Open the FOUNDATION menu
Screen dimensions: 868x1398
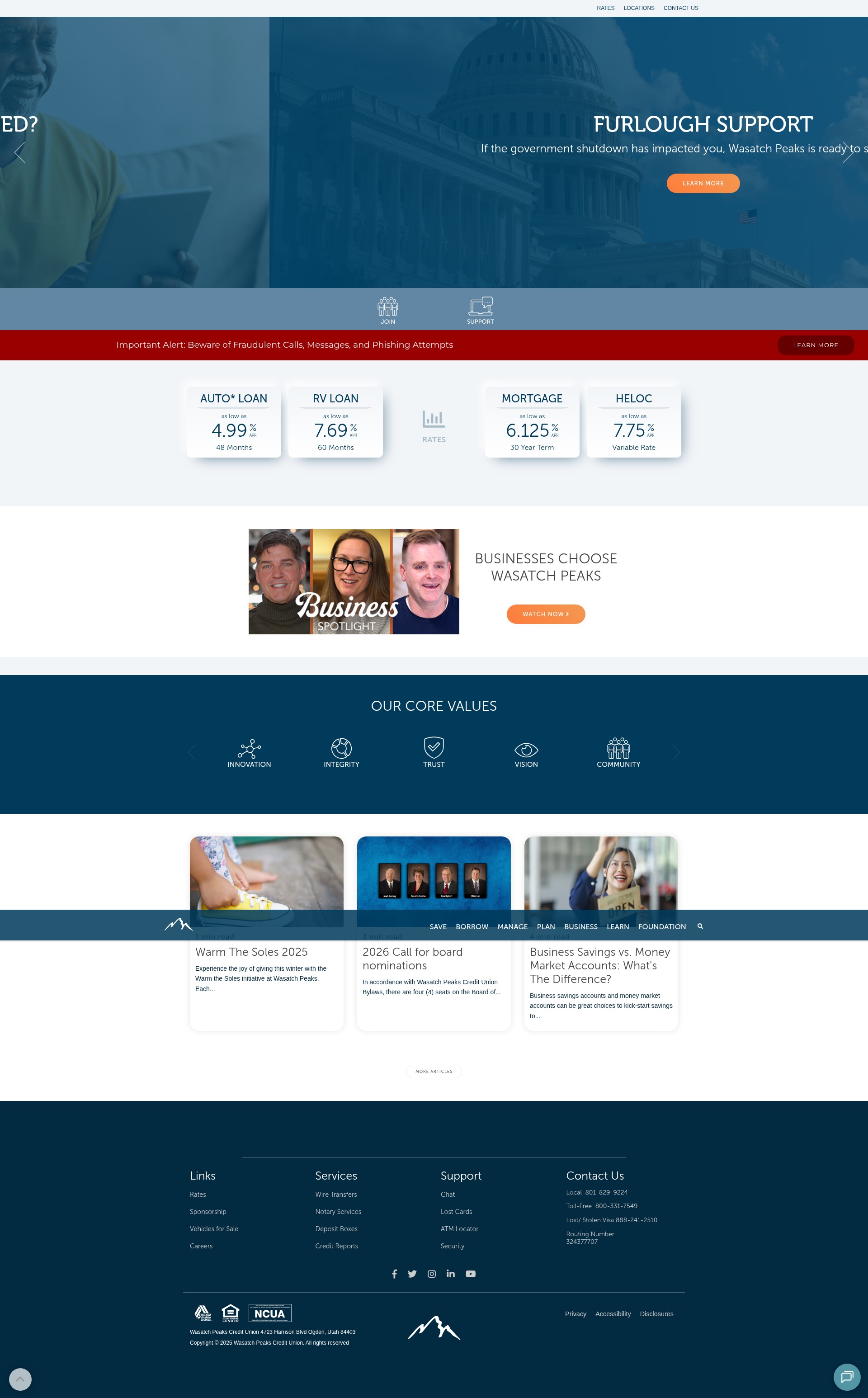point(662,926)
